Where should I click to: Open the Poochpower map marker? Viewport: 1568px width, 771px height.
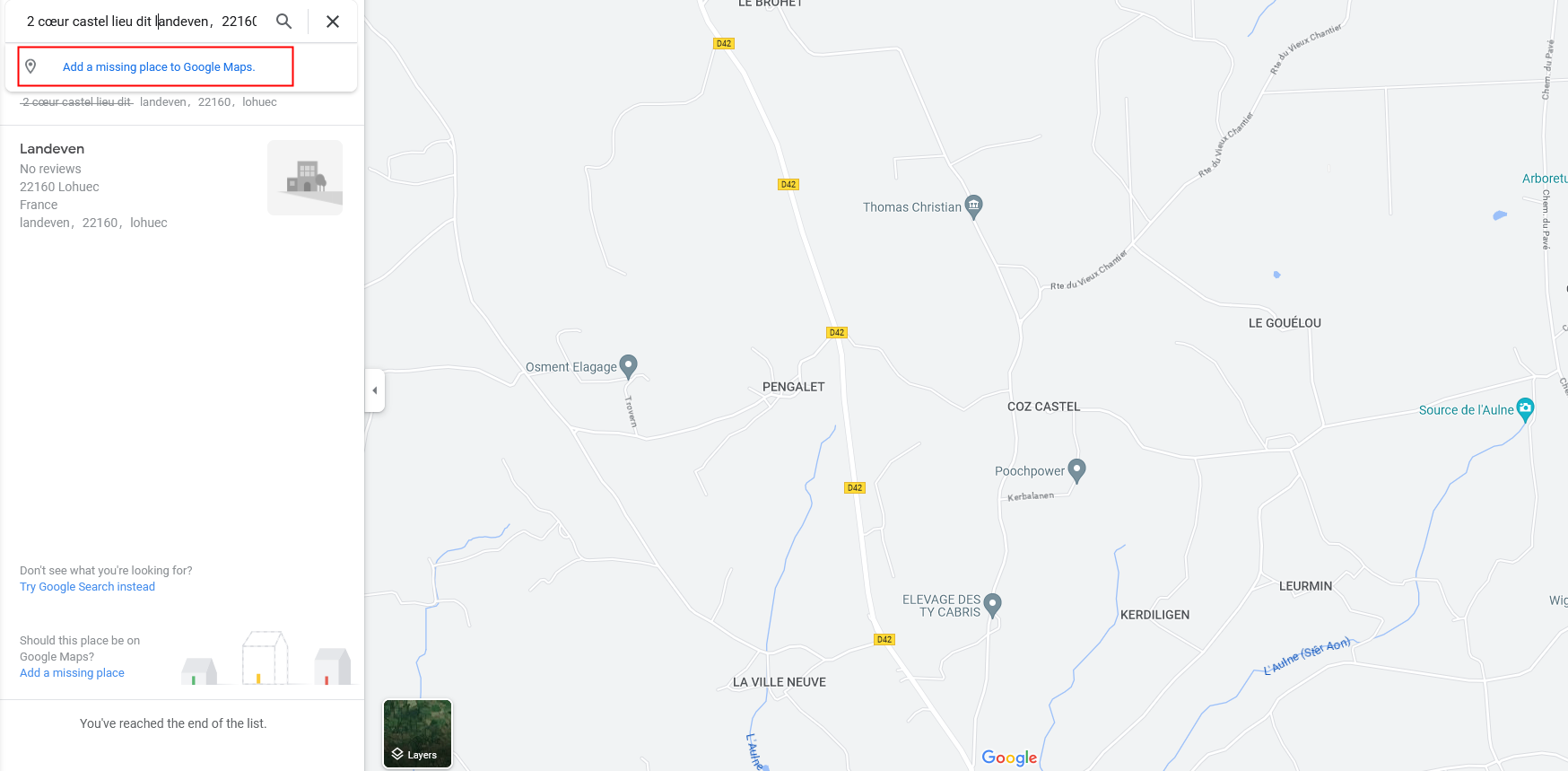pyautogui.click(x=1077, y=470)
